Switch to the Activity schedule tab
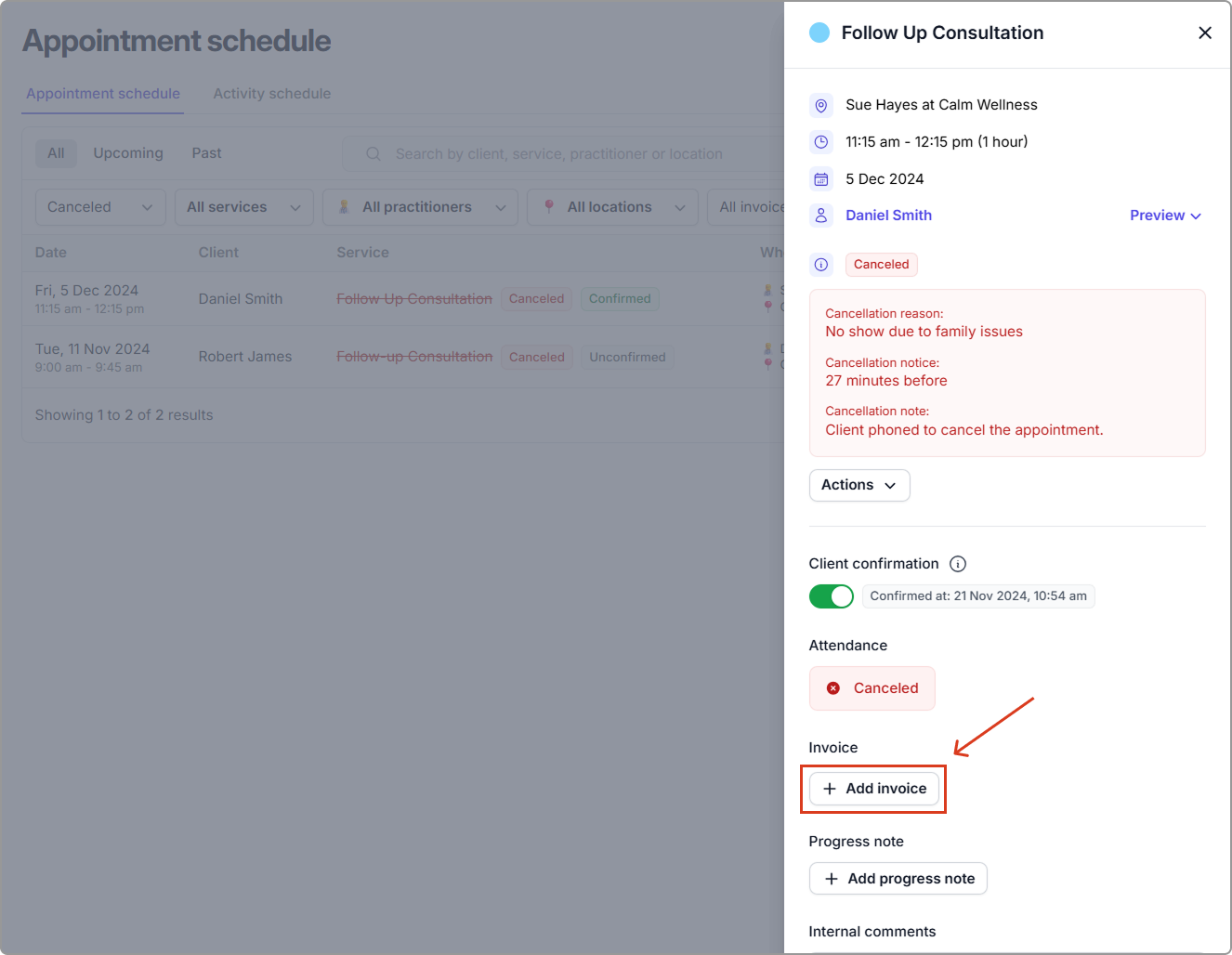The width and height of the screenshot is (1232, 955). [271, 94]
